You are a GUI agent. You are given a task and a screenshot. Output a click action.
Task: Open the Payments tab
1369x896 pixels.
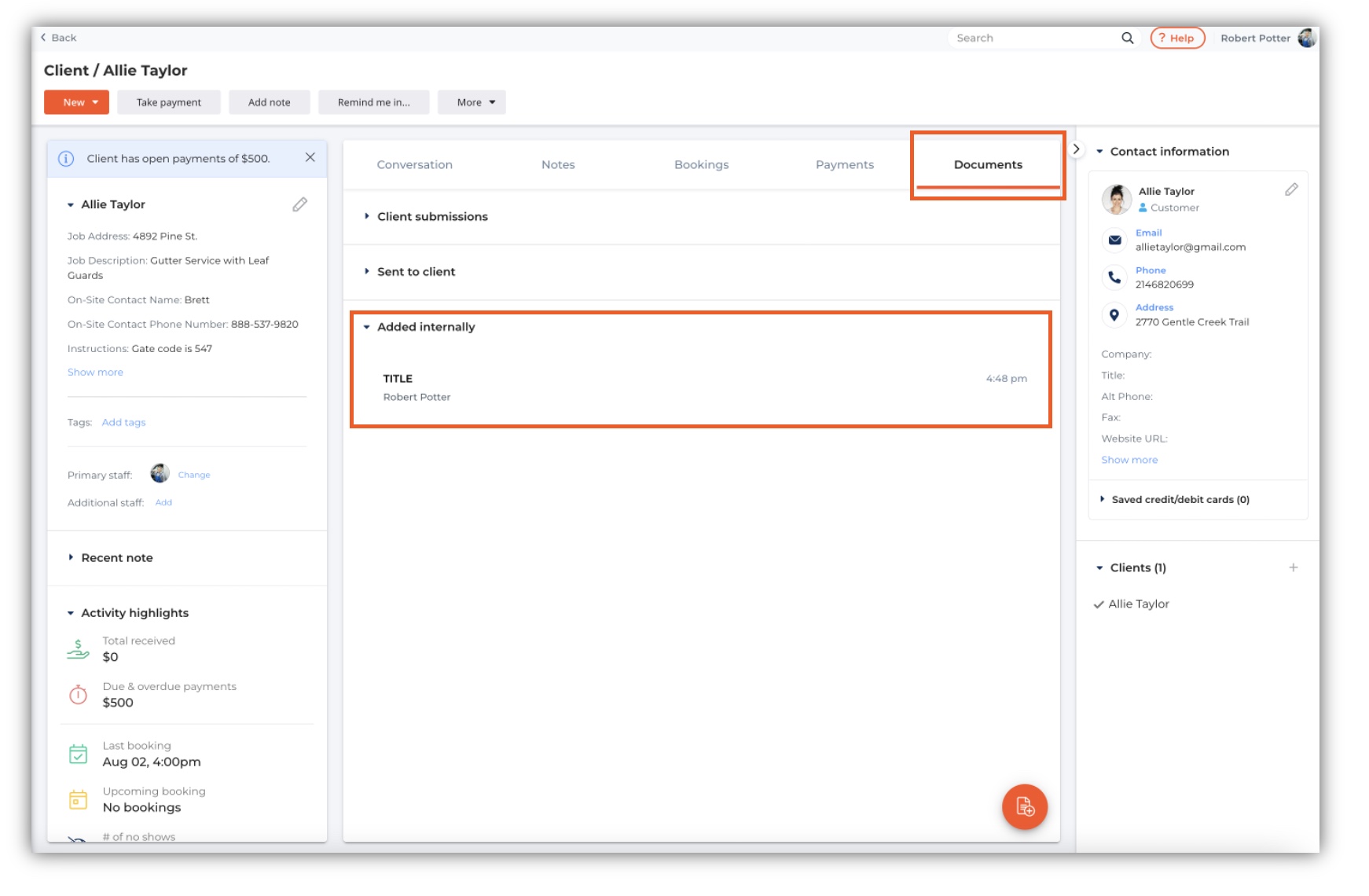(844, 164)
